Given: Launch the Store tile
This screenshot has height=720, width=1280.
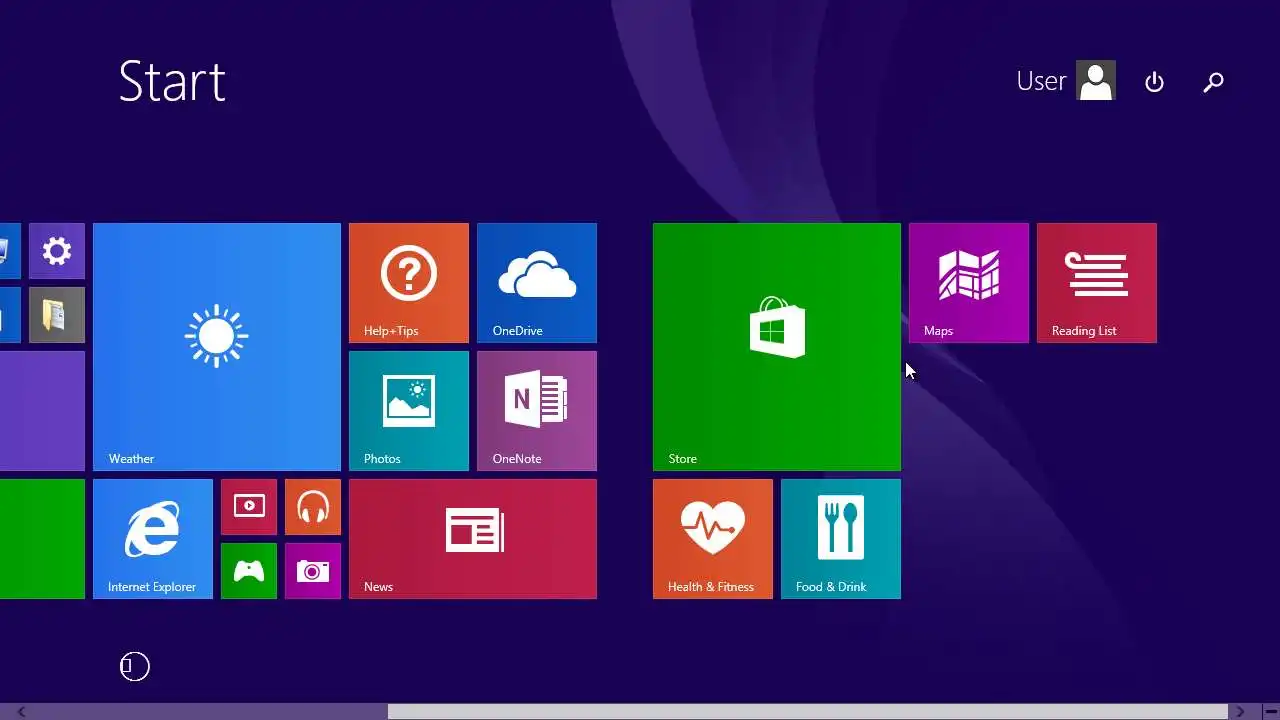Looking at the screenshot, I should point(777,347).
